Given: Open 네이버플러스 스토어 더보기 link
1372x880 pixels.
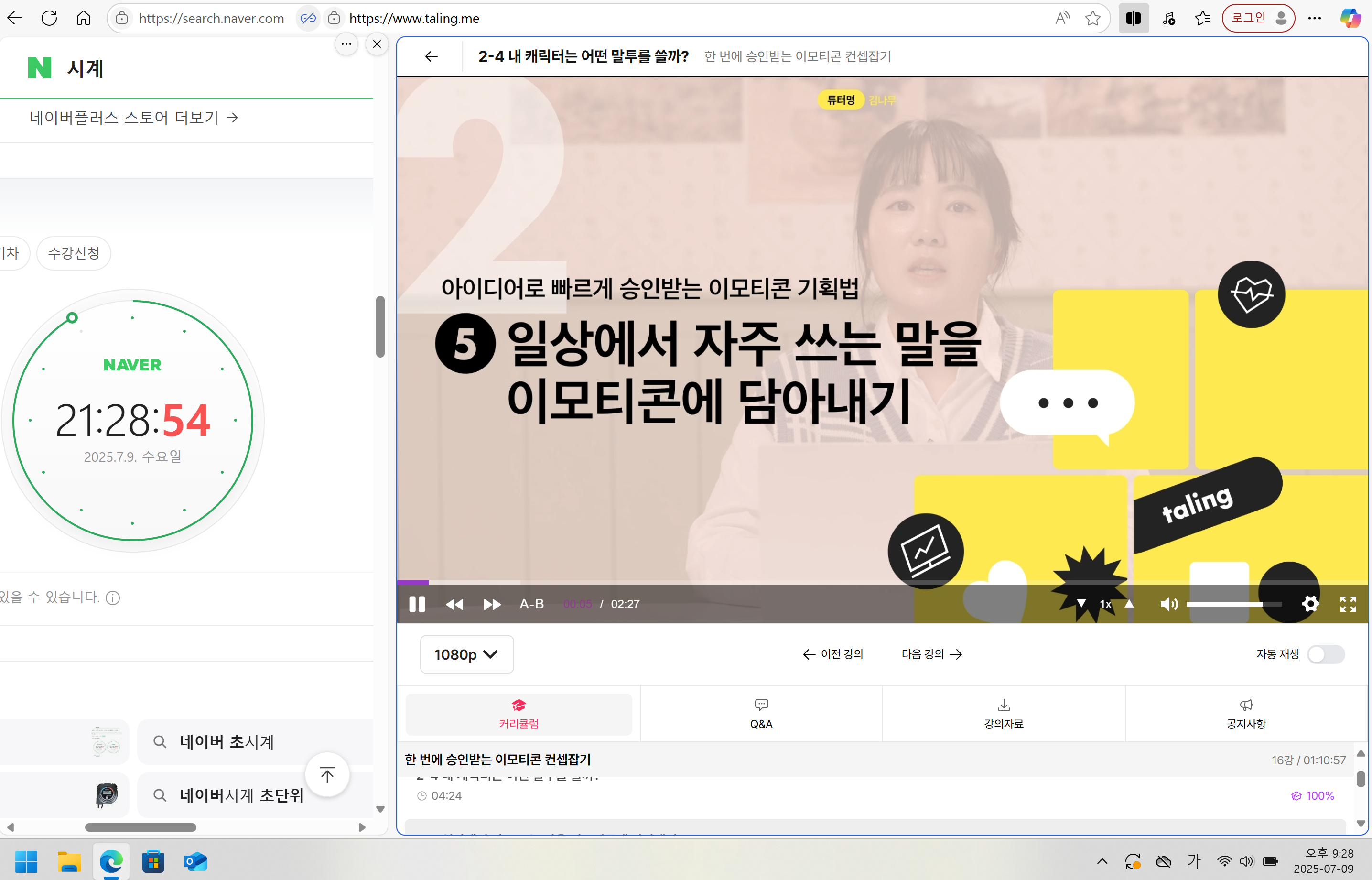Looking at the screenshot, I should click(x=131, y=118).
